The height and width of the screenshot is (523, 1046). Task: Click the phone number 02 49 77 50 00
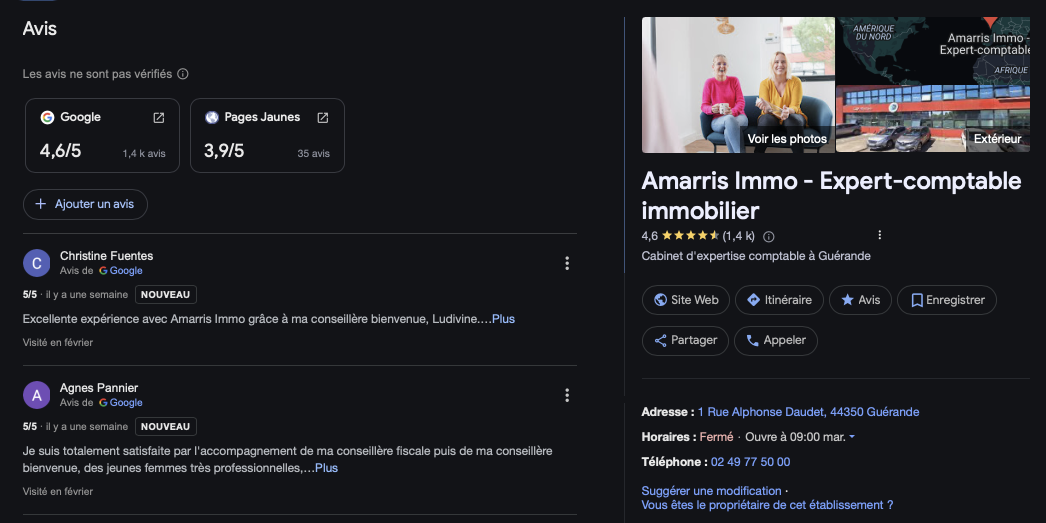pos(750,462)
